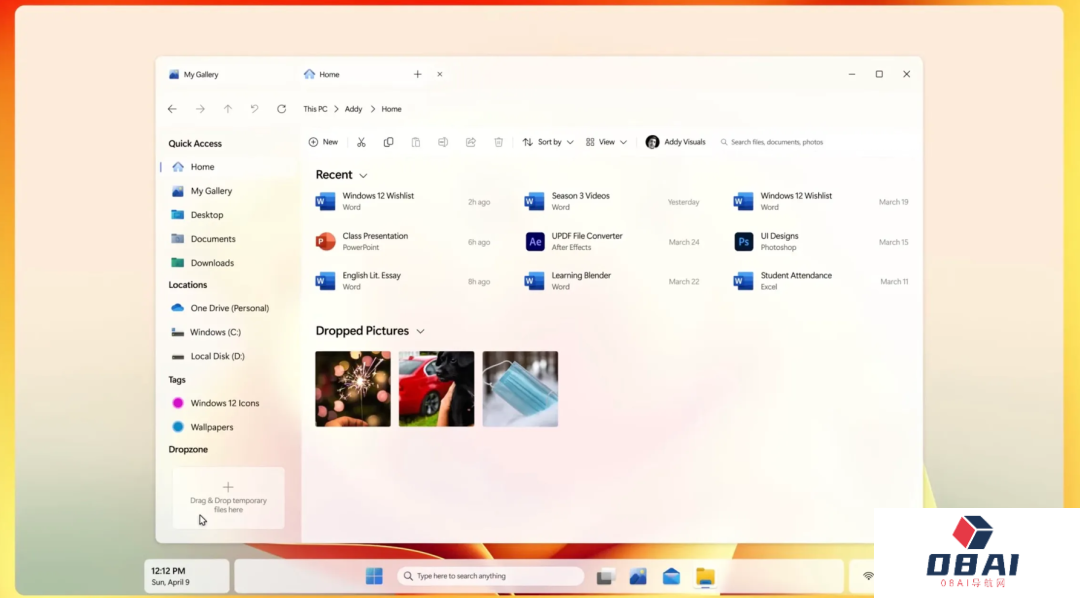The width and height of the screenshot is (1080, 598).
Task: Select Downloads in Quick Access
Action: click(x=212, y=263)
